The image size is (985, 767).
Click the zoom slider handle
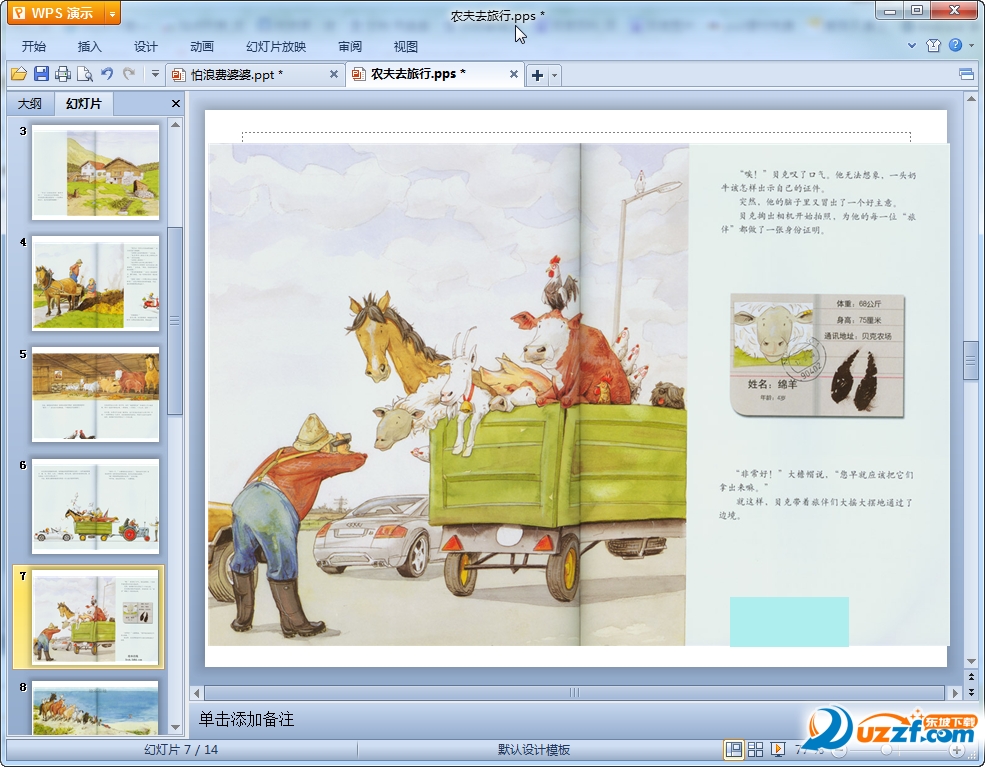(886, 750)
